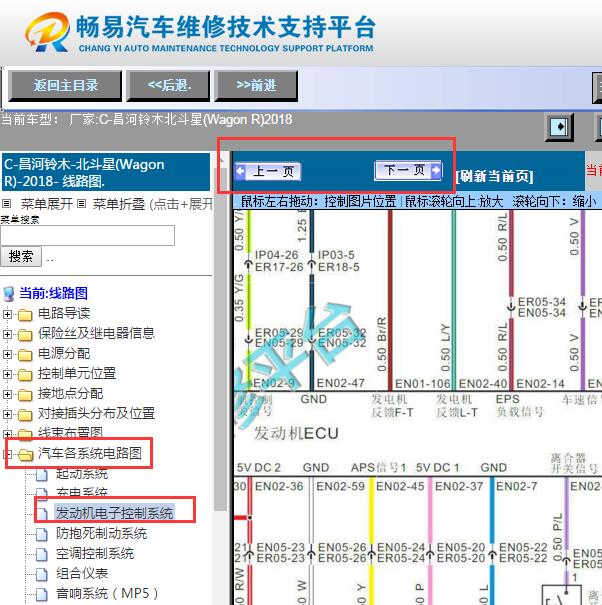The width and height of the screenshot is (602, 605).
Task: Click the 当前:线路图 heading
Action: click(x=53, y=293)
